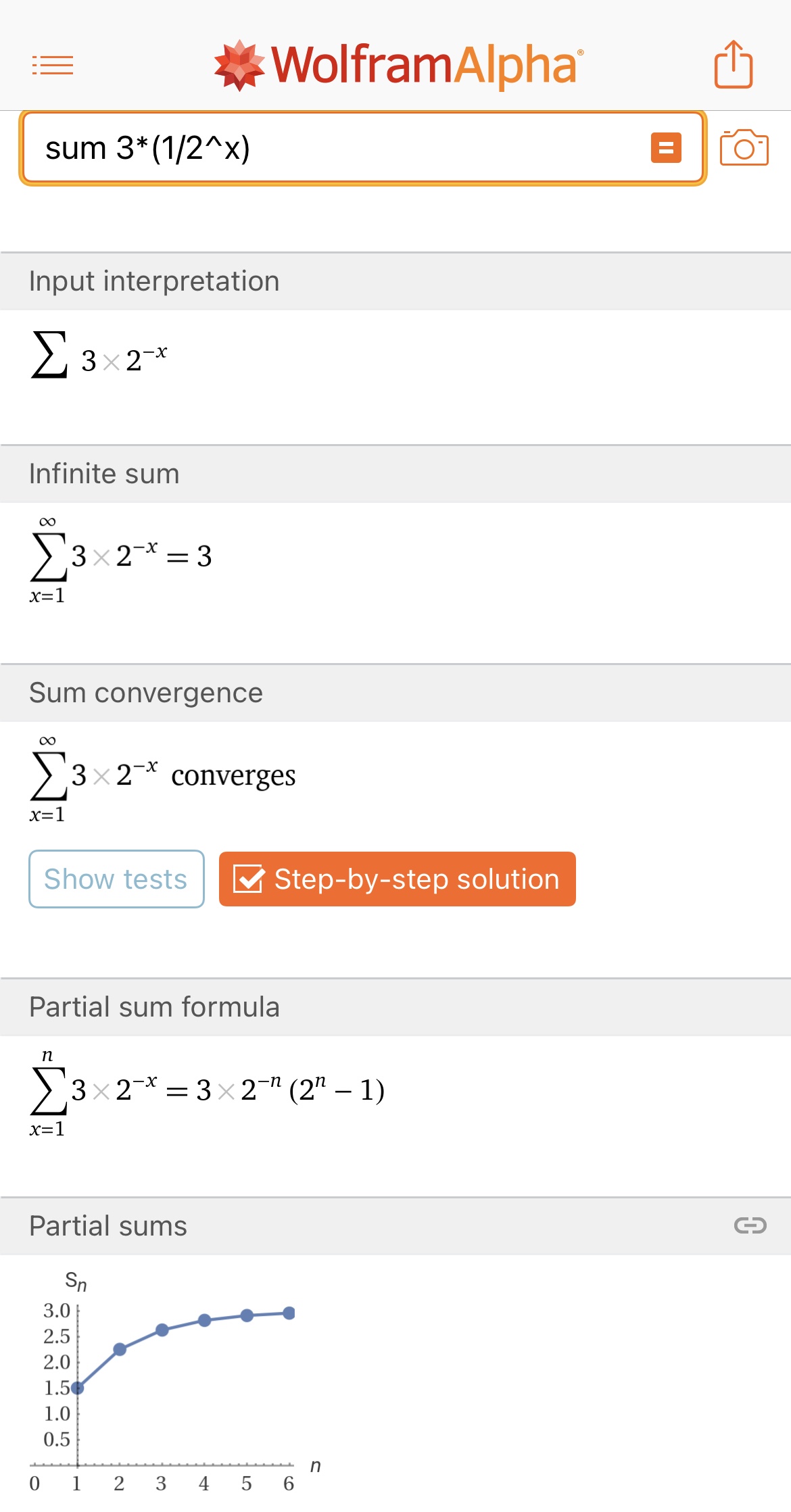Tap the partial sum formula result
791x1512 pixels.
click(207, 1090)
